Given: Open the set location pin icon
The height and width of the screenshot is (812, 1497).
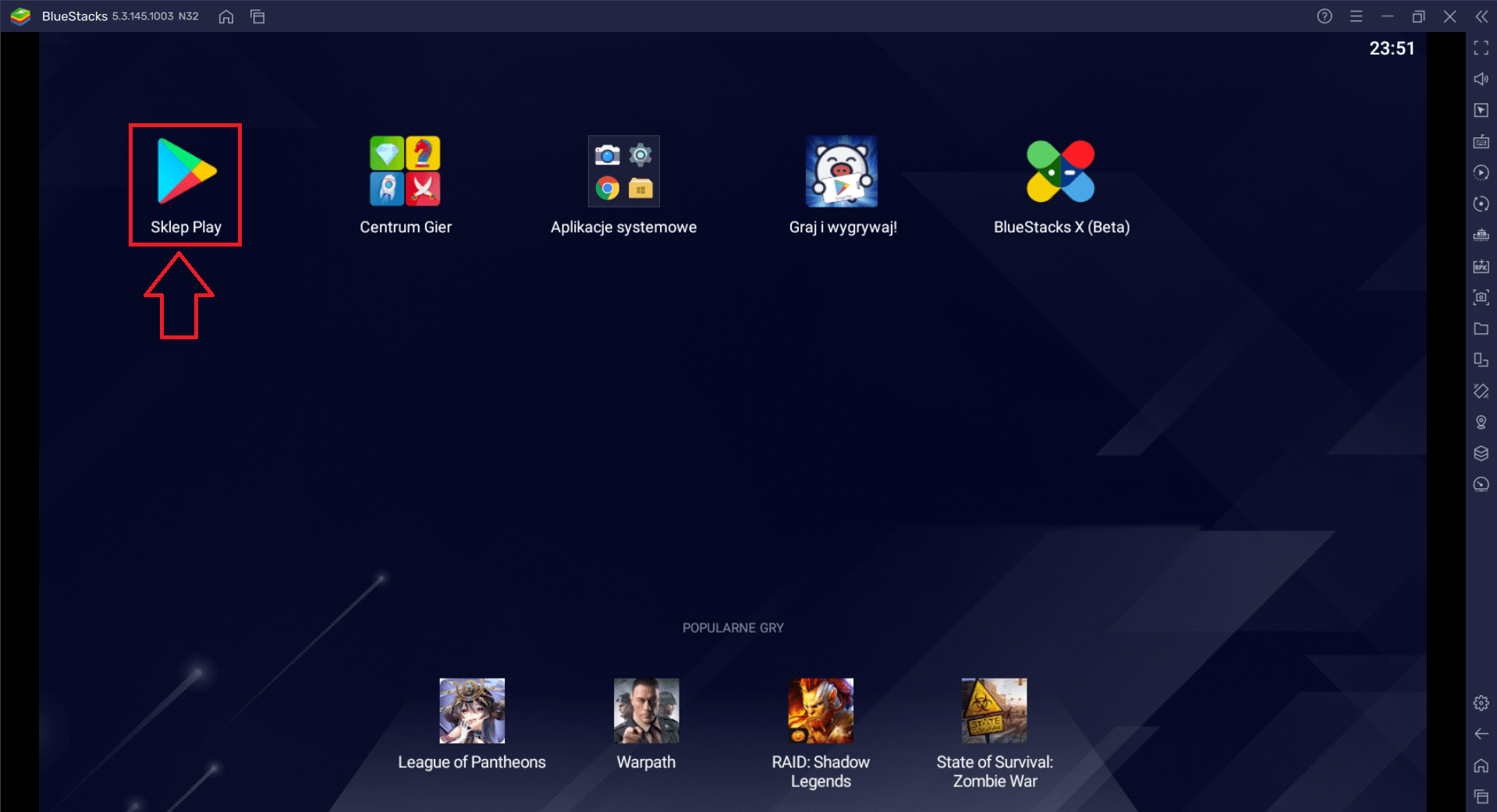Looking at the screenshot, I should (x=1481, y=422).
